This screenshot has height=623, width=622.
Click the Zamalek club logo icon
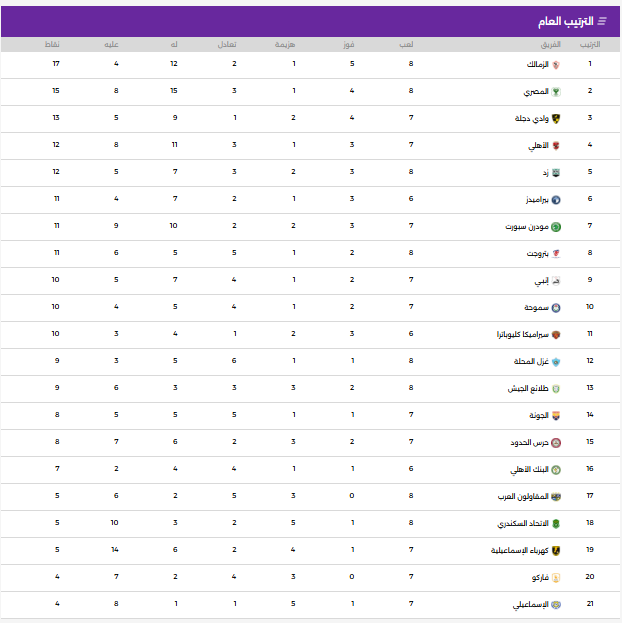pyautogui.click(x=556, y=65)
